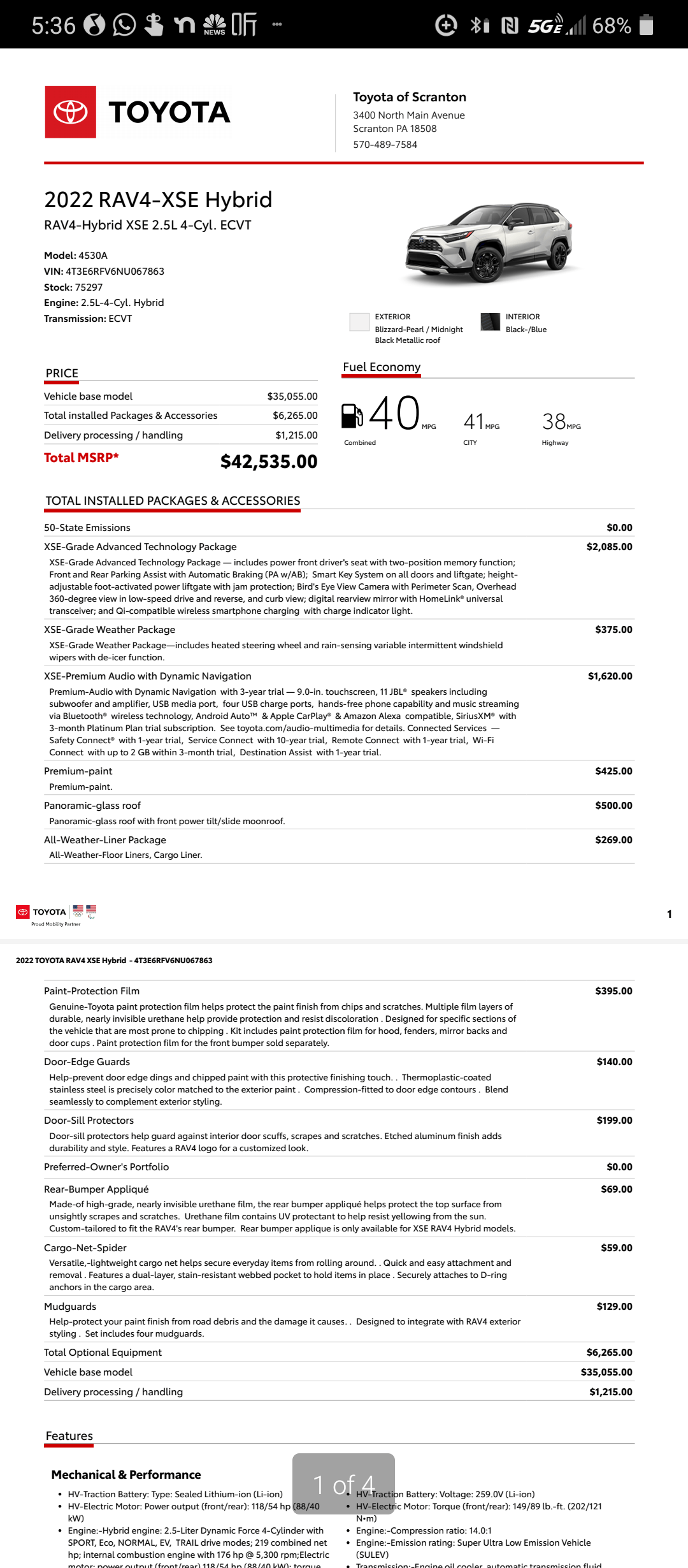Tap the NFC status icon
Viewport: 688px width, 1568px height.
coord(510,25)
